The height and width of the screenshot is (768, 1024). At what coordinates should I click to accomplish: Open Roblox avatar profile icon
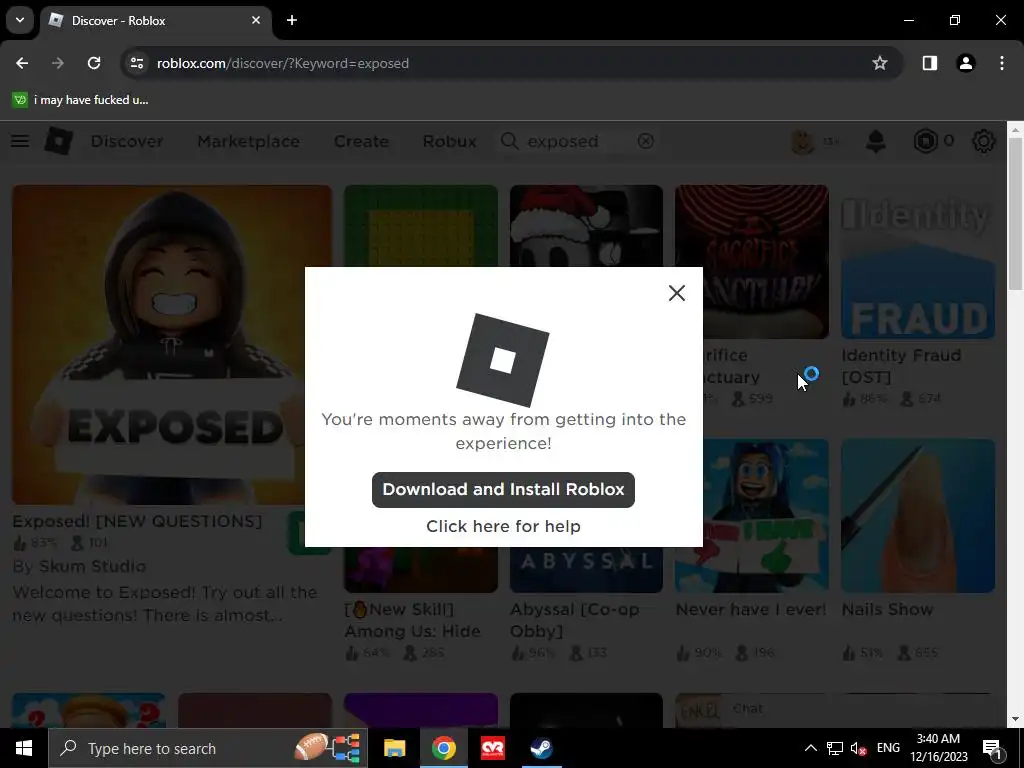point(803,141)
